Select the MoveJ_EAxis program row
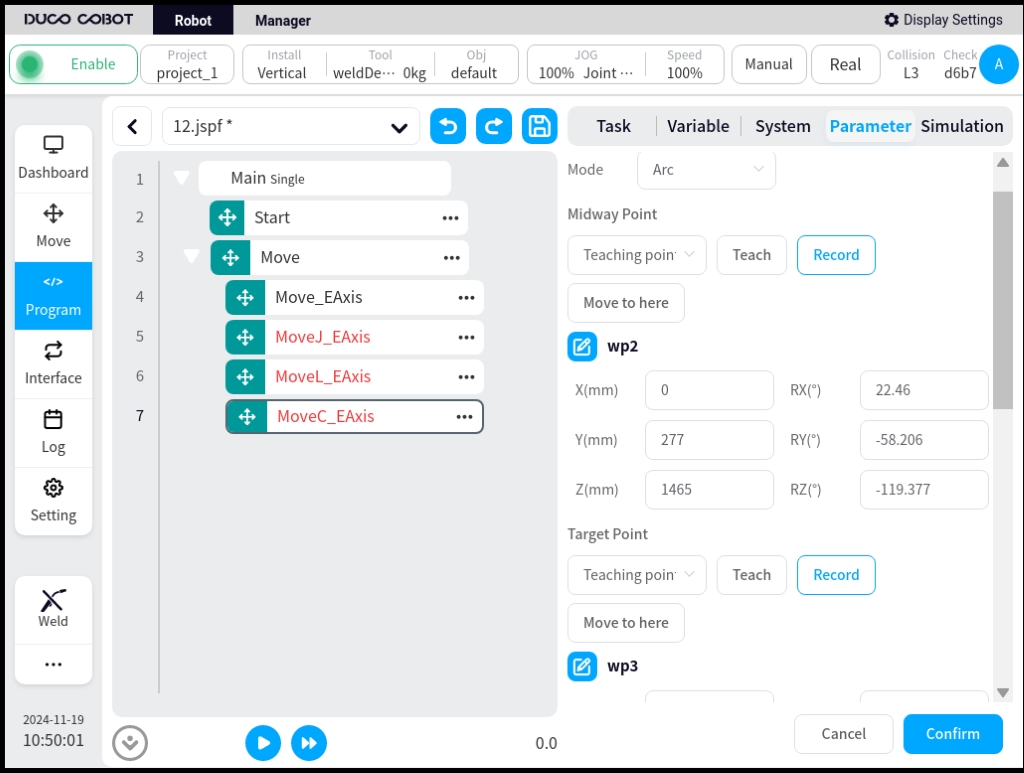The image size is (1024, 773). click(x=355, y=338)
